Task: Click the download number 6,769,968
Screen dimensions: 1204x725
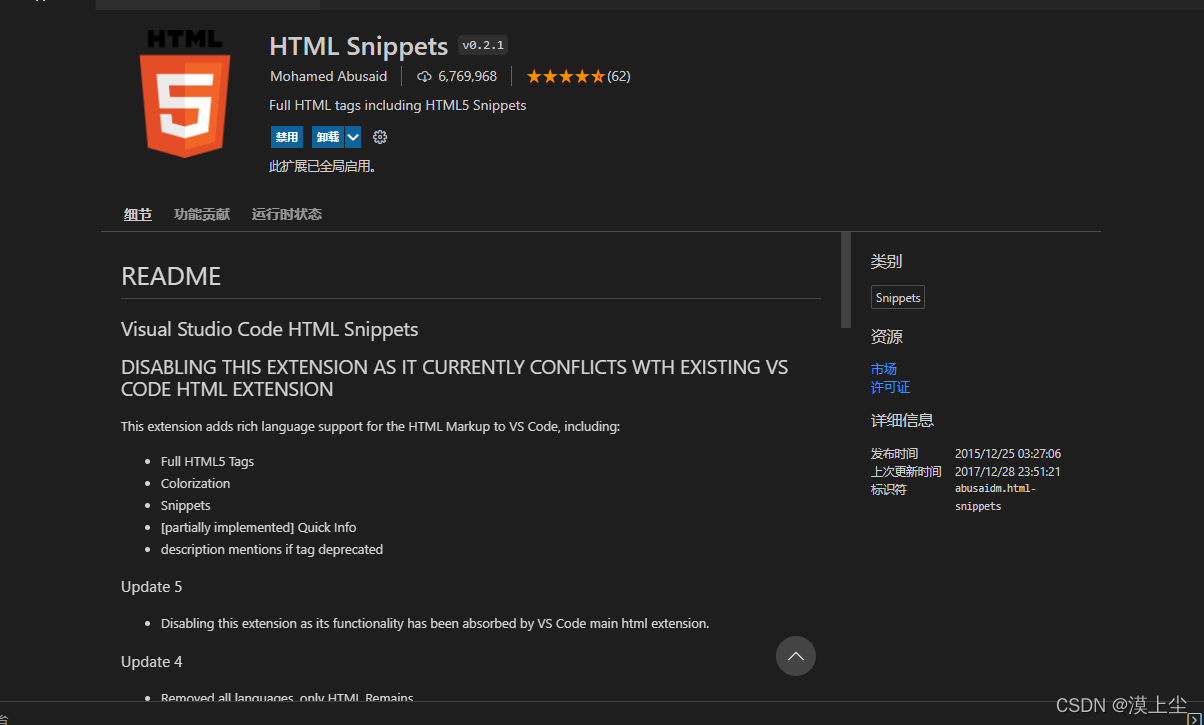Action: 467,76
